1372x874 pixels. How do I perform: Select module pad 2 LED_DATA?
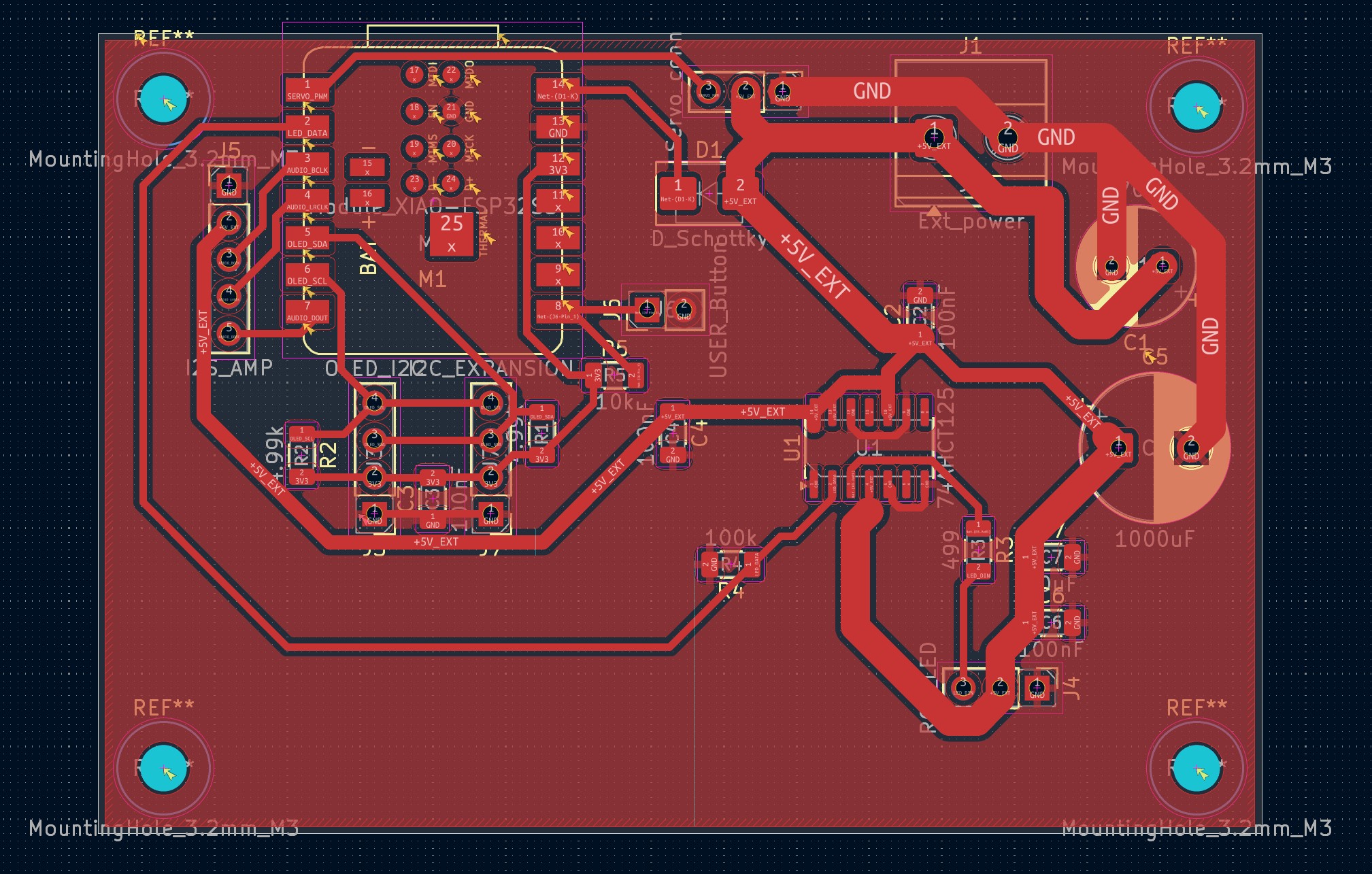[x=307, y=127]
